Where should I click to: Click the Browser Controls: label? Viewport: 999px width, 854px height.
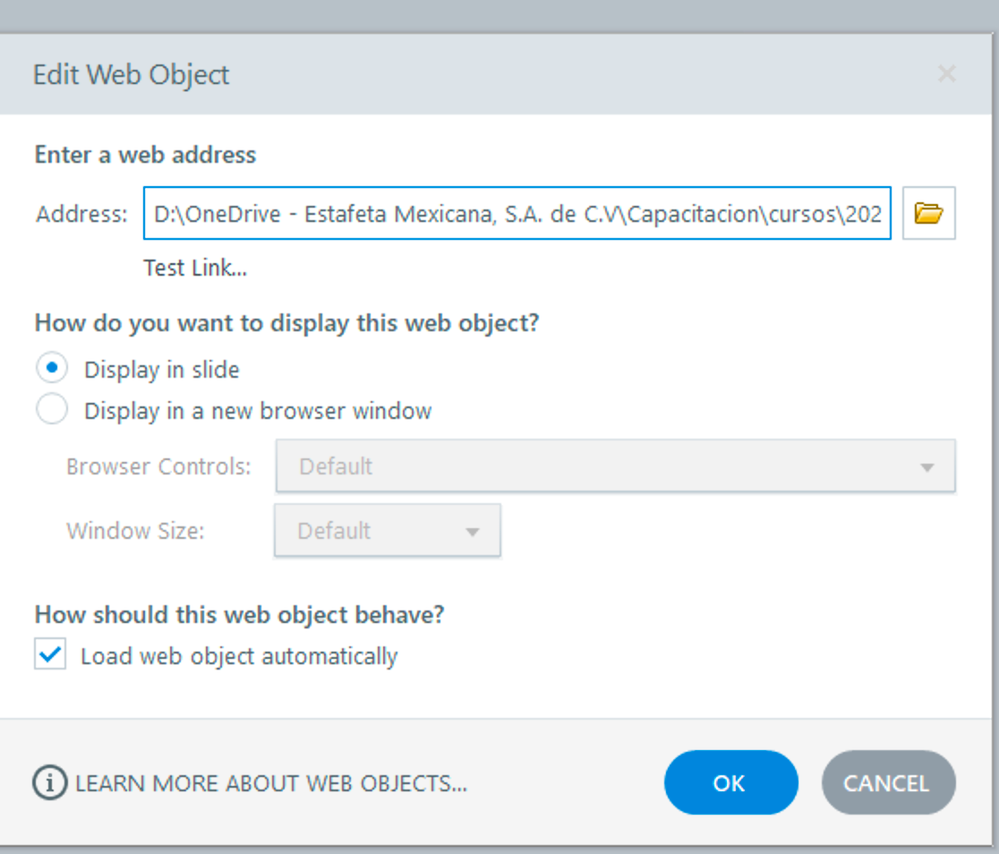(x=158, y=467)
